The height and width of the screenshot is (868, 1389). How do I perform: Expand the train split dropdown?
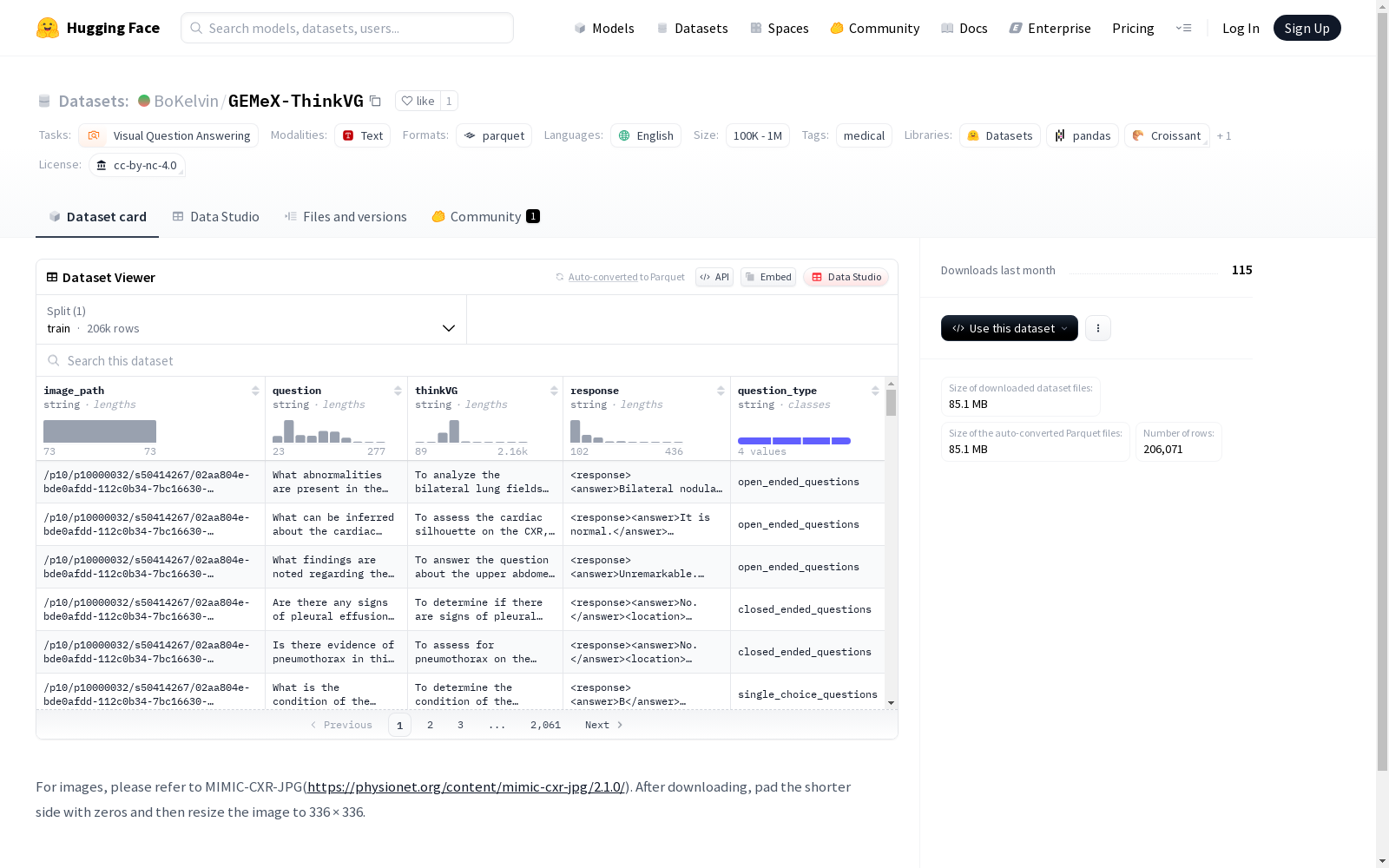tap(251, 319)
